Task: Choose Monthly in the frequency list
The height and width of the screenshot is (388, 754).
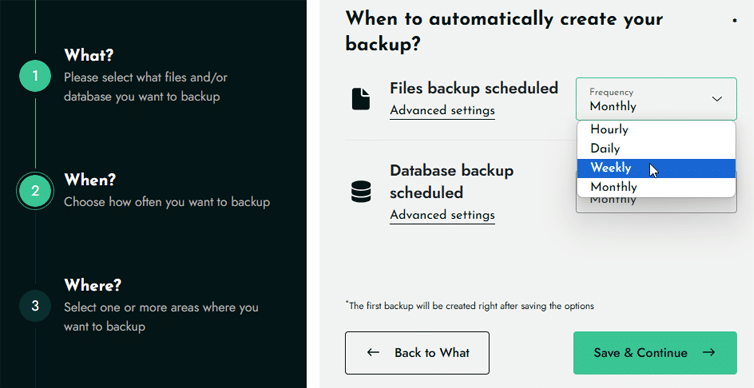Action: 656,187
